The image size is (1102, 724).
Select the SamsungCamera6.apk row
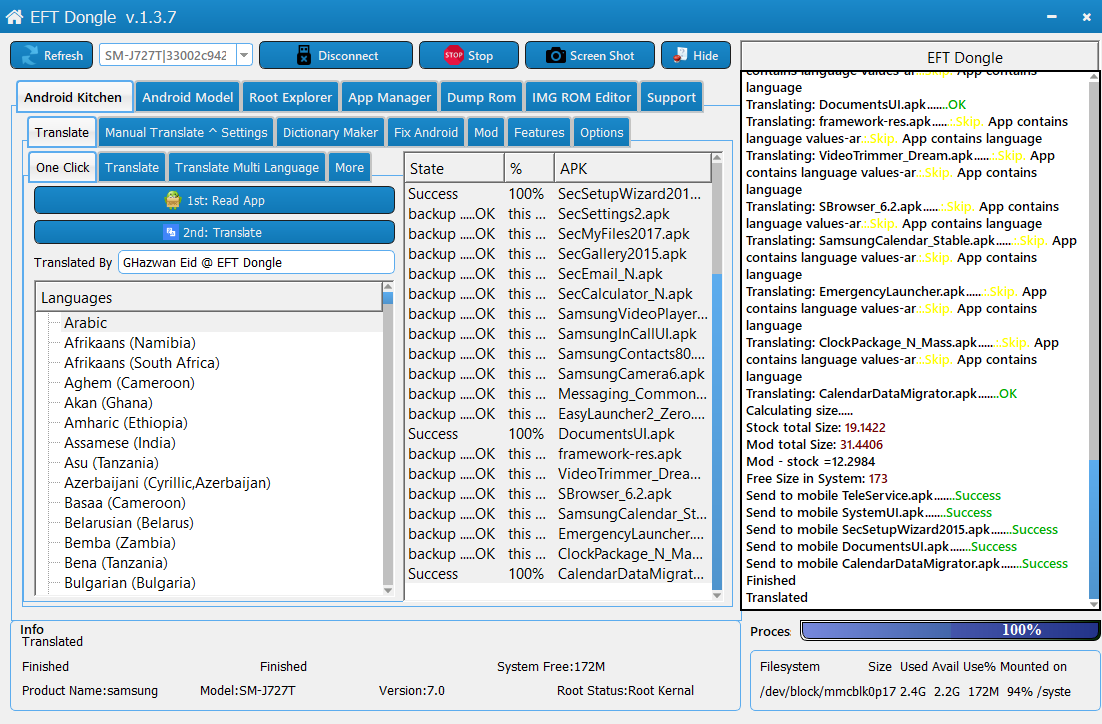(x=559, y=374)
